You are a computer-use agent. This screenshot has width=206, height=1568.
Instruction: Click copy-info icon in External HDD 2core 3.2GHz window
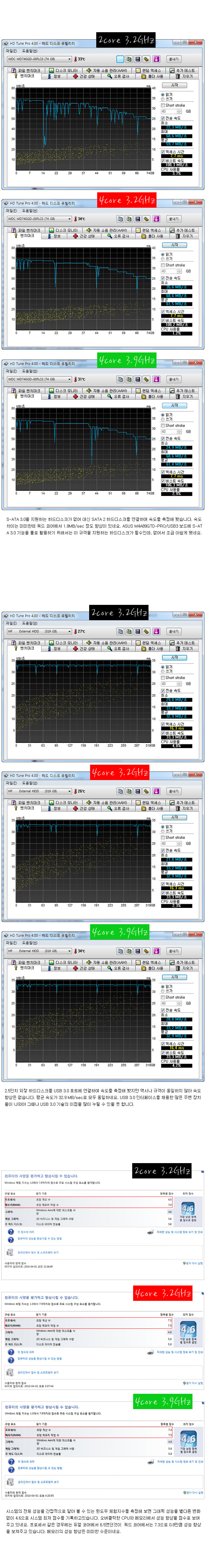pos(120,631)
